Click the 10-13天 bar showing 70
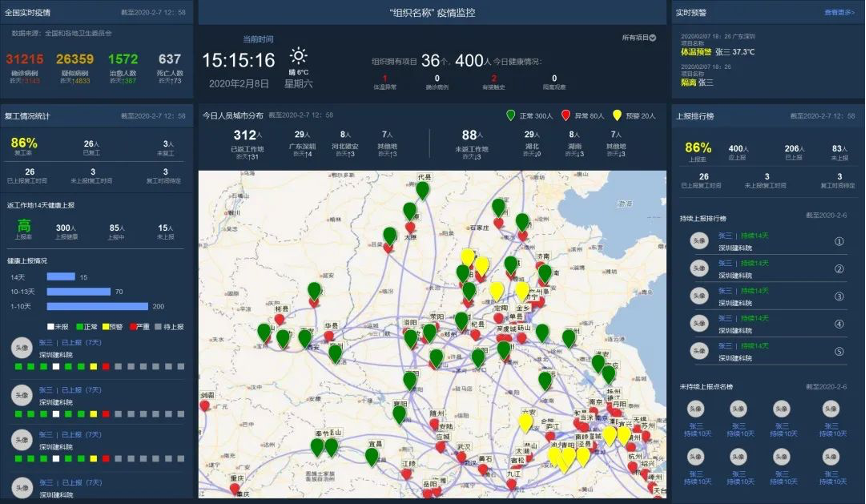Screen dimensions: 866x504 click(79, 291)
